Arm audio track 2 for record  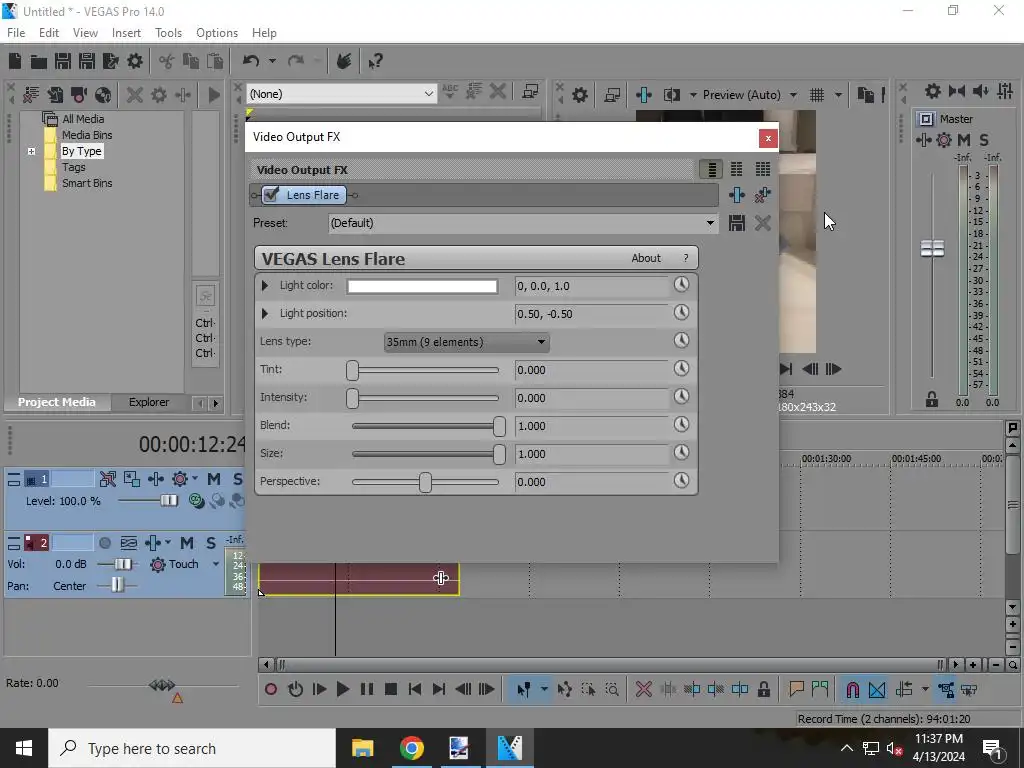104,543
